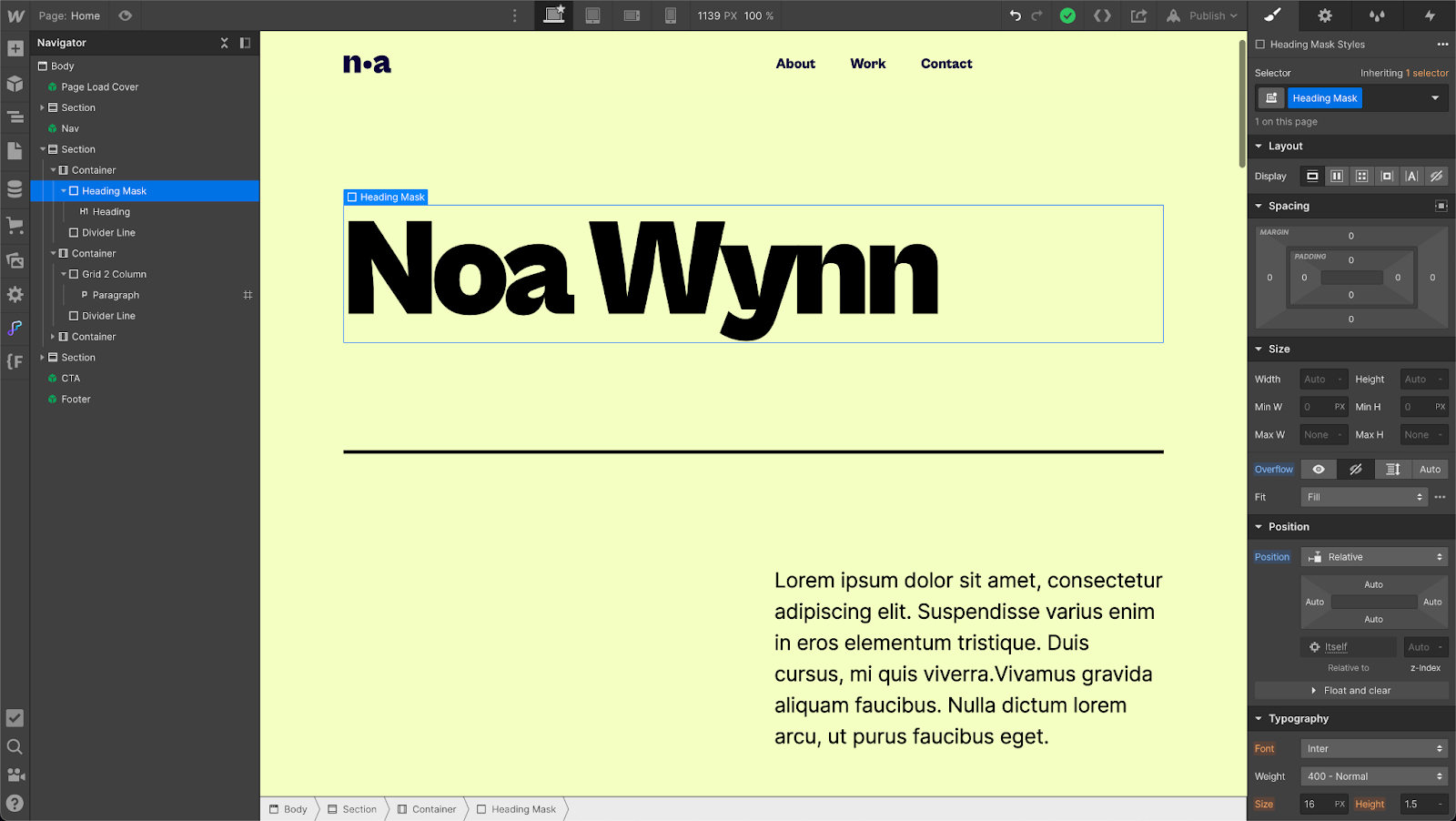Undo the last change

[1016, 15]
